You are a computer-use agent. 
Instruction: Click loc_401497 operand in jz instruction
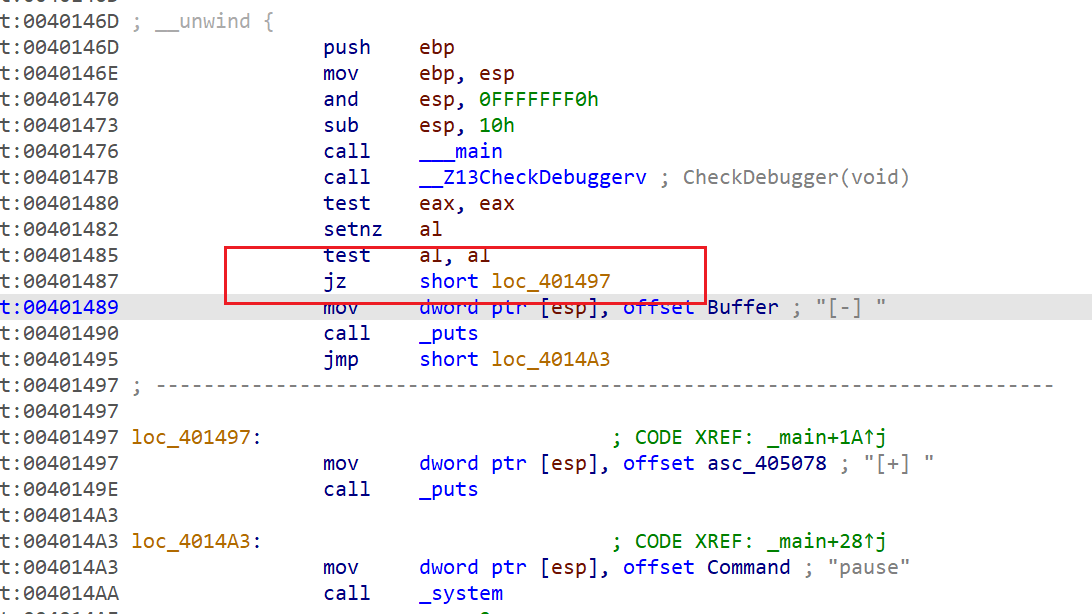550,281
